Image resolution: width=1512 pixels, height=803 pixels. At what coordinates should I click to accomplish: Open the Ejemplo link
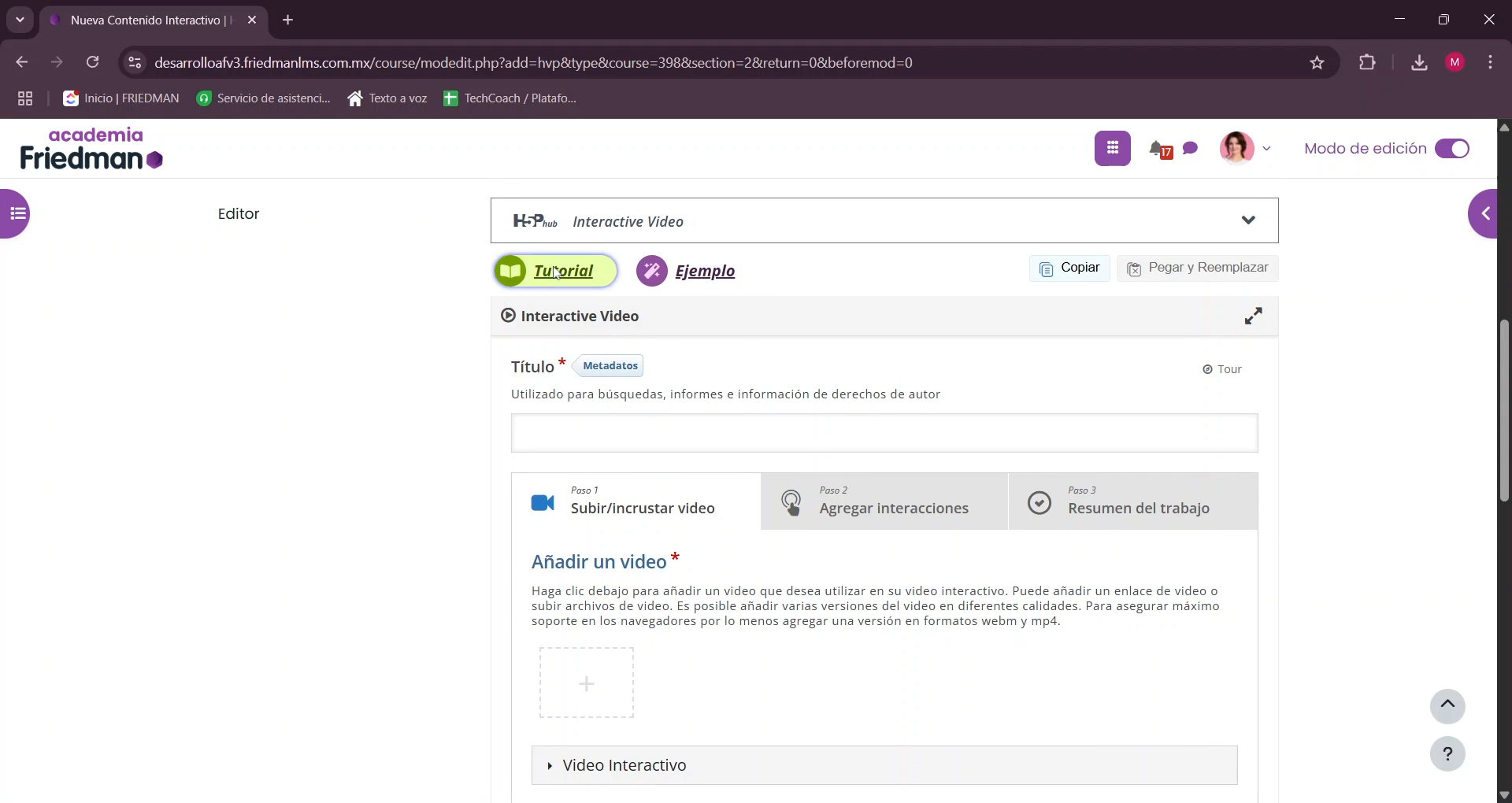pos(705,271)
